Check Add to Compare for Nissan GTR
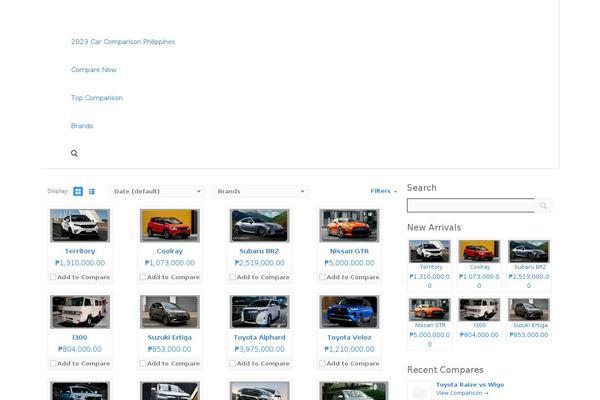This screenshot has height=400, width=600. [x=322, y=277]
